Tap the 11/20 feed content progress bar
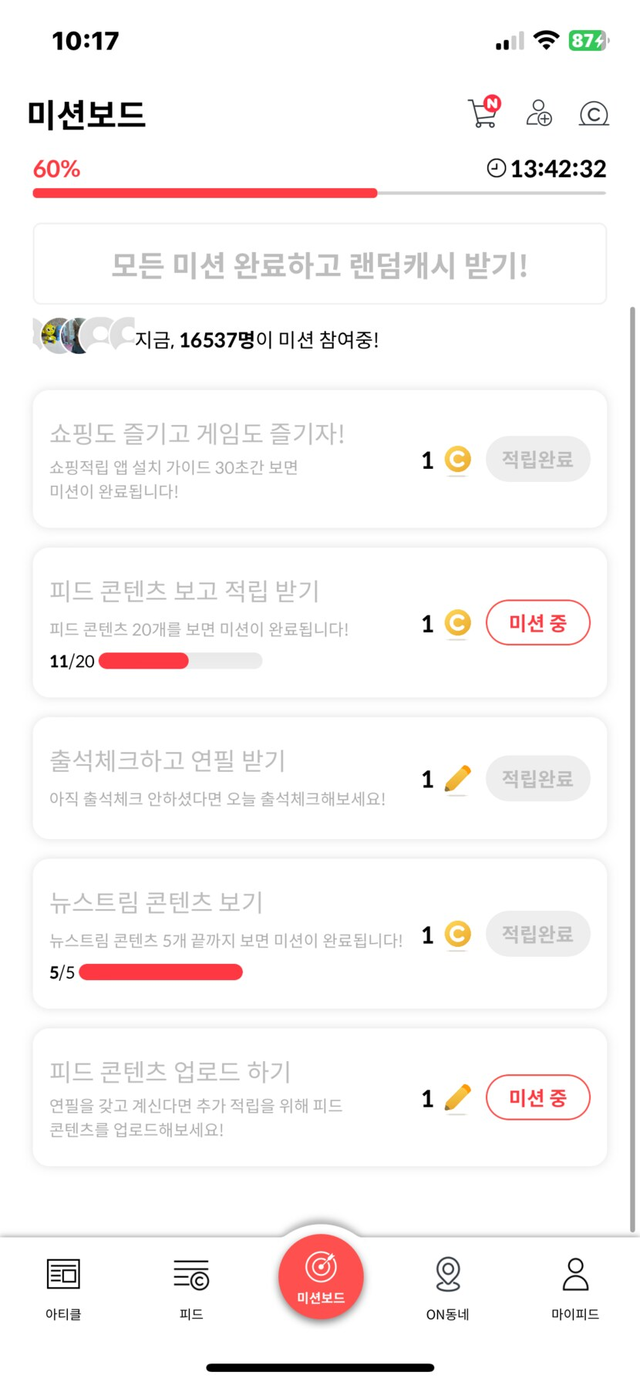This screenshot has height=1385, width=640. tap(180, 661)
